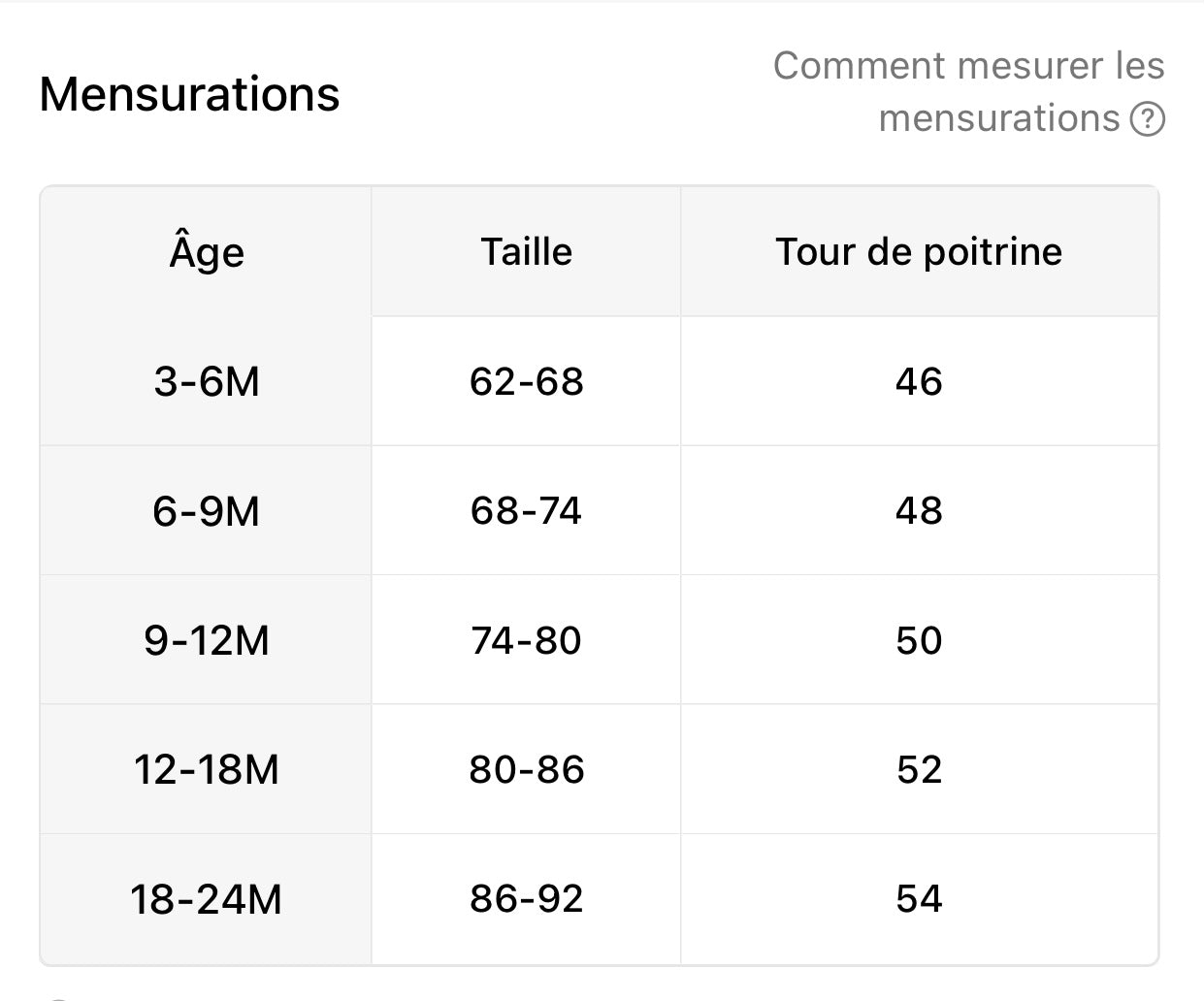This screenshot has height=1001, width=1204.
Task: Open the 'Comment mesurer les mensurations' link
Action: tap(968, 92)
